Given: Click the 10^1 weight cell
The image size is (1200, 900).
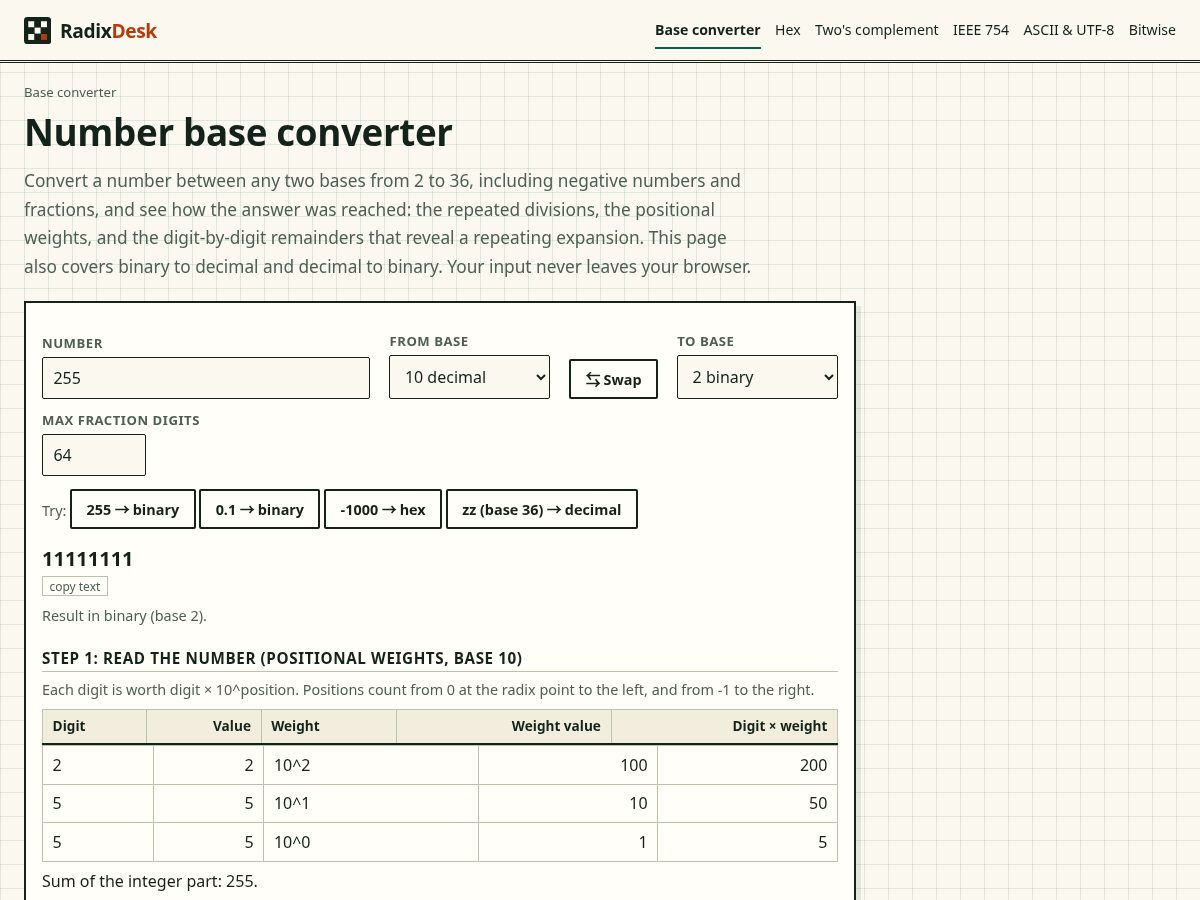Looking at the screenshot, I should click(x=371, y=803).
